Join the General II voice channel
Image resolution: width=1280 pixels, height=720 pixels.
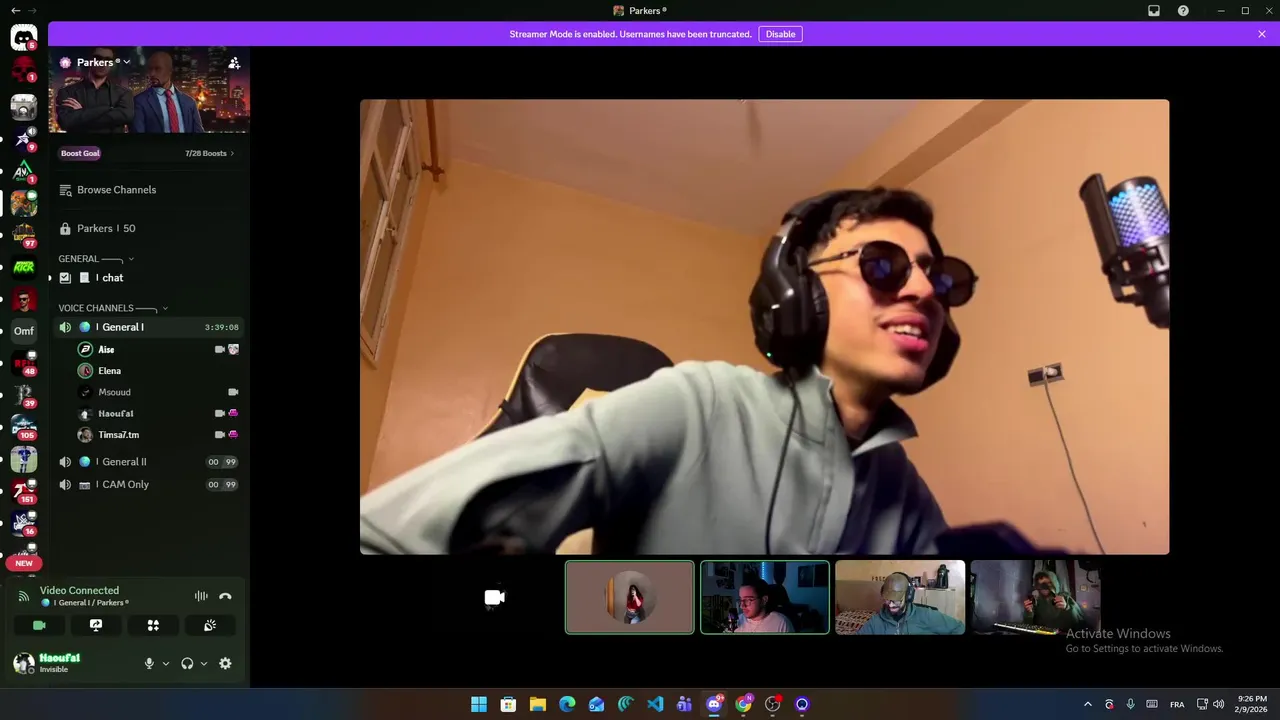pyautogui.click(x=148, y=462)
